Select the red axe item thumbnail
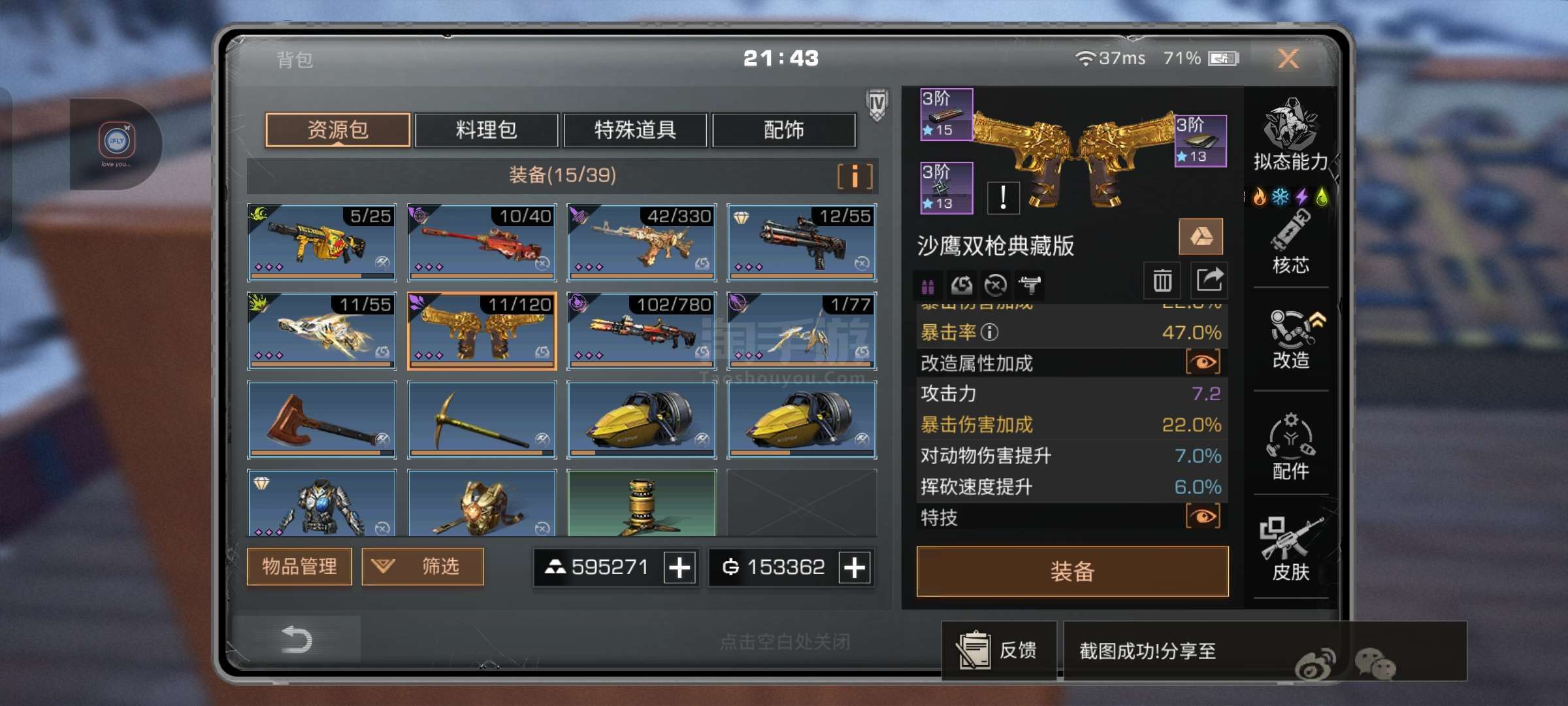 322,420
